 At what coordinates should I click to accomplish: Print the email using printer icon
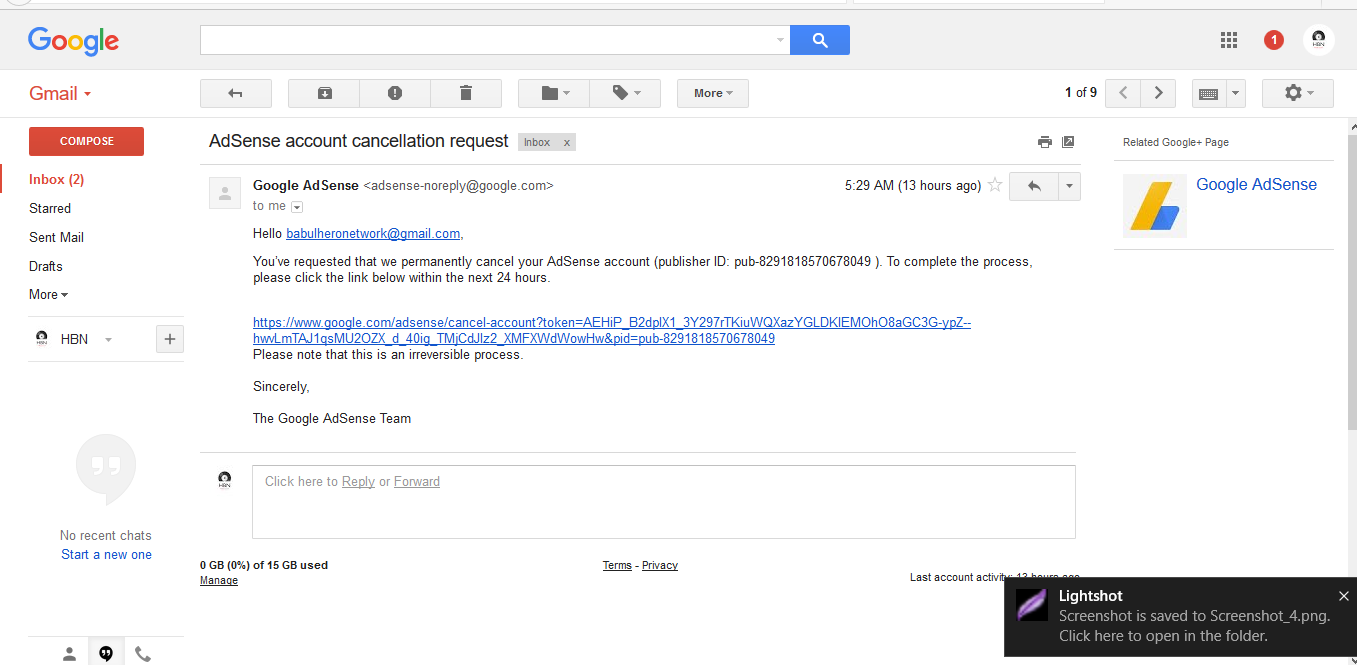(x=1045, y=142)
